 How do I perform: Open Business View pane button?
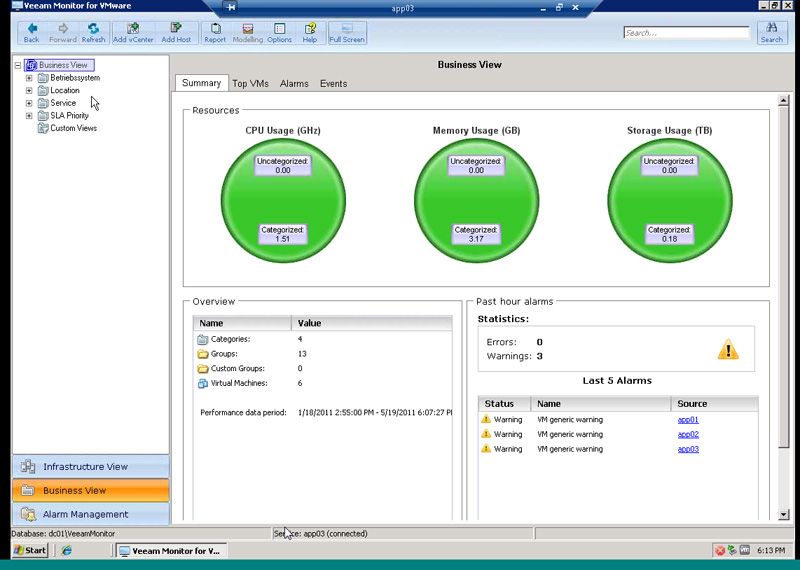[x=90, y=490]
